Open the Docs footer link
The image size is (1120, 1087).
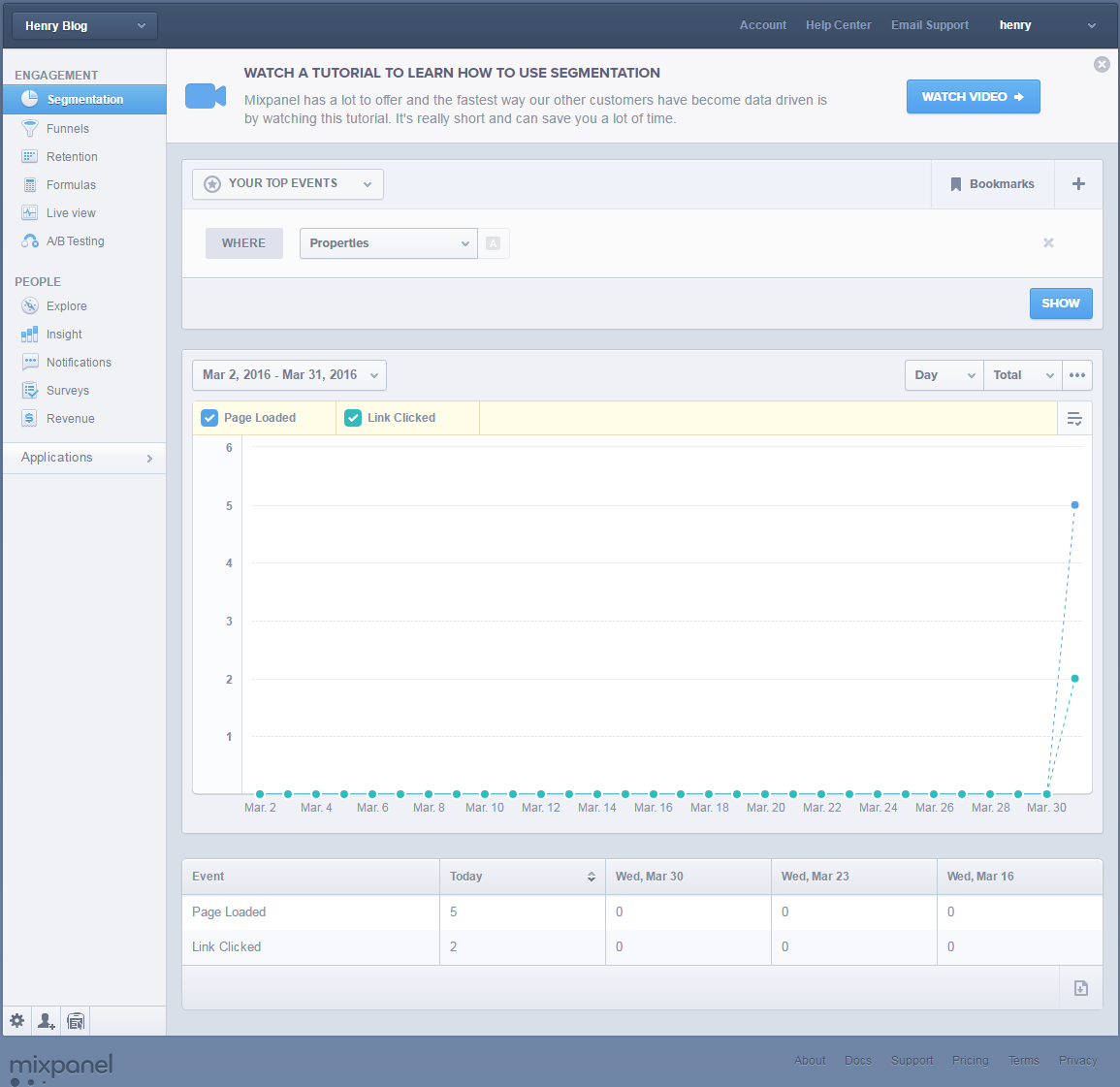tap(858, 1060)
